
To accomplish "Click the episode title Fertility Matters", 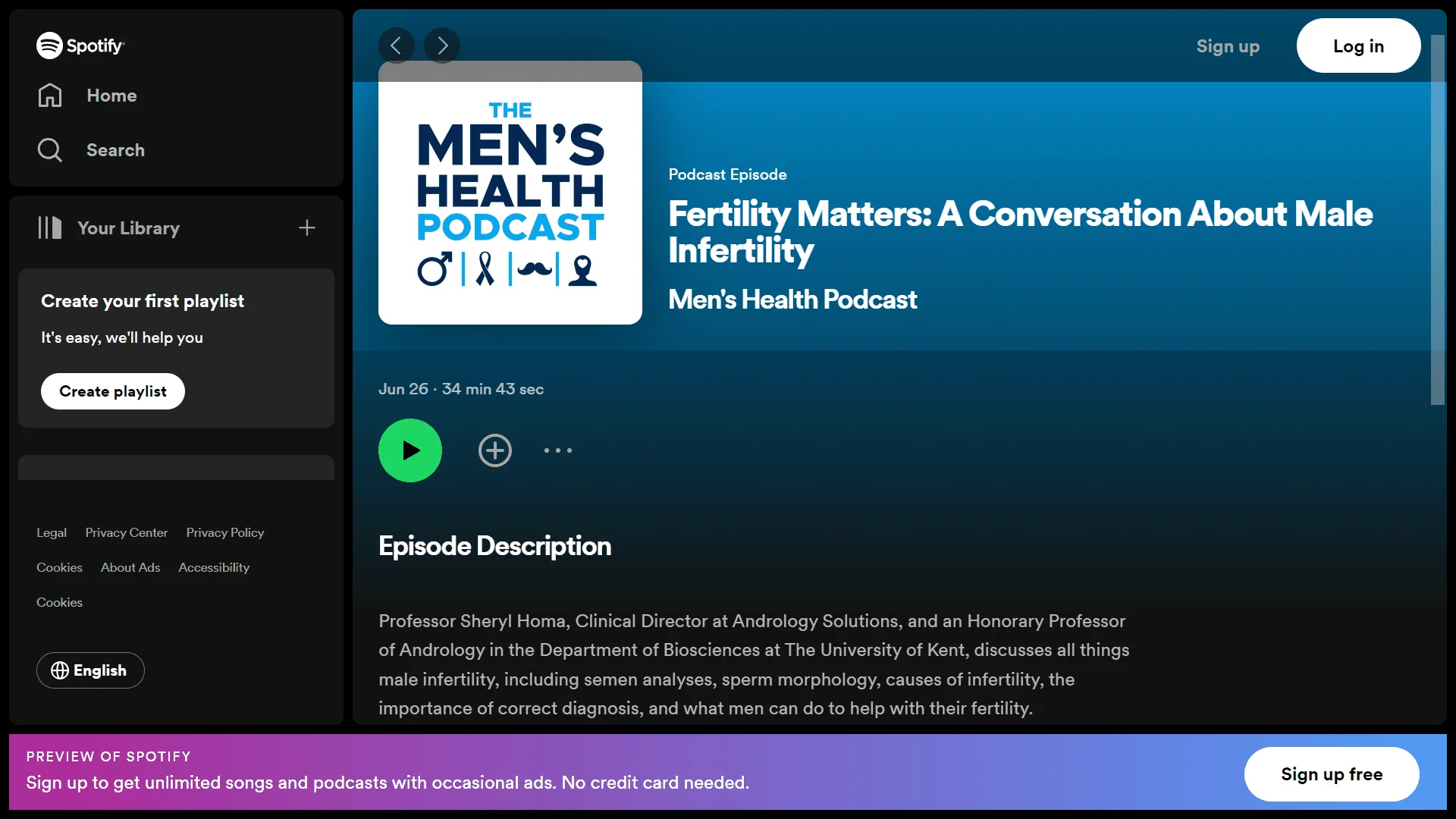I will 1021,232.
